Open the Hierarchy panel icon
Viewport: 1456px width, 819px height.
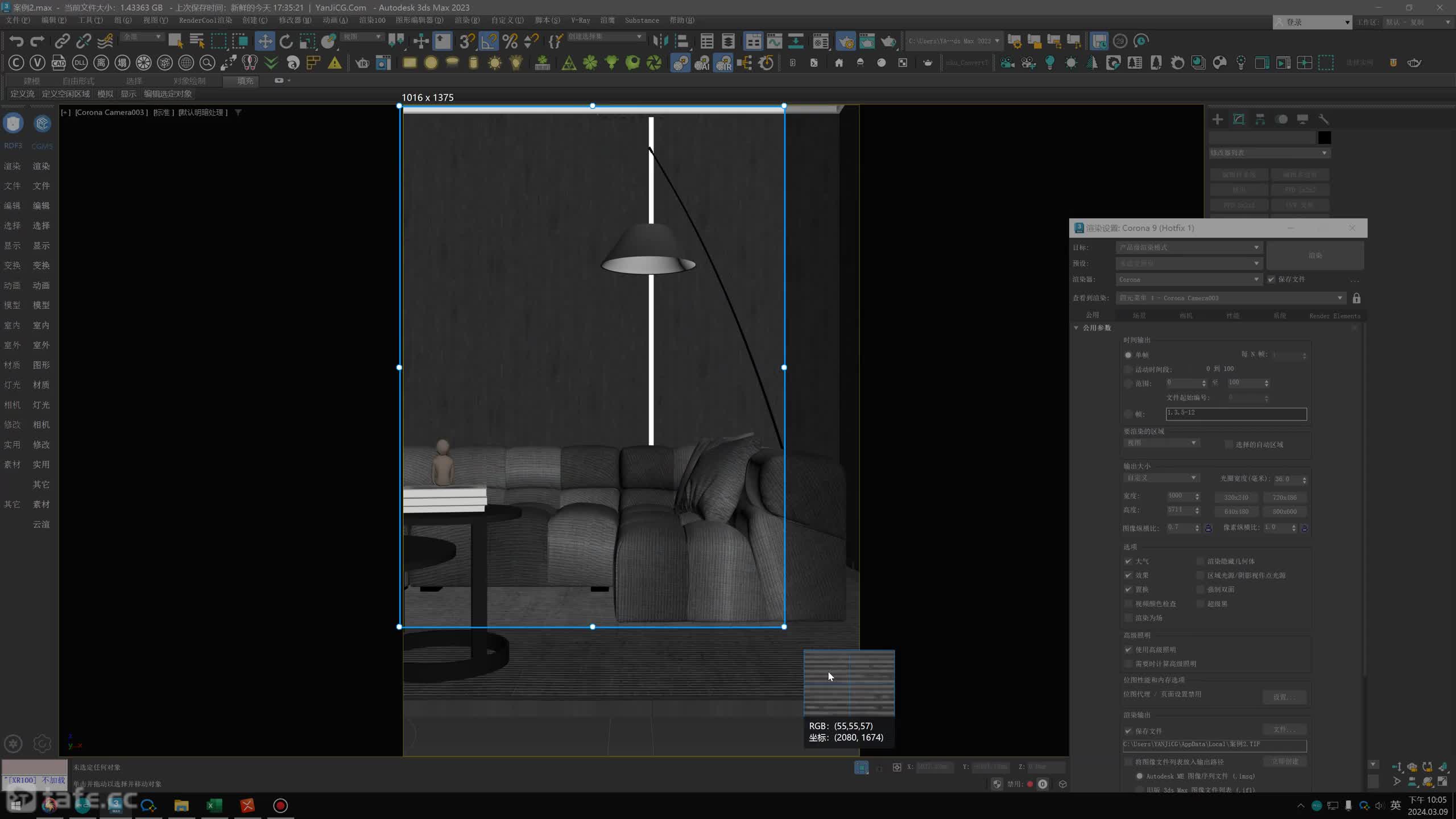(1260, 119)
